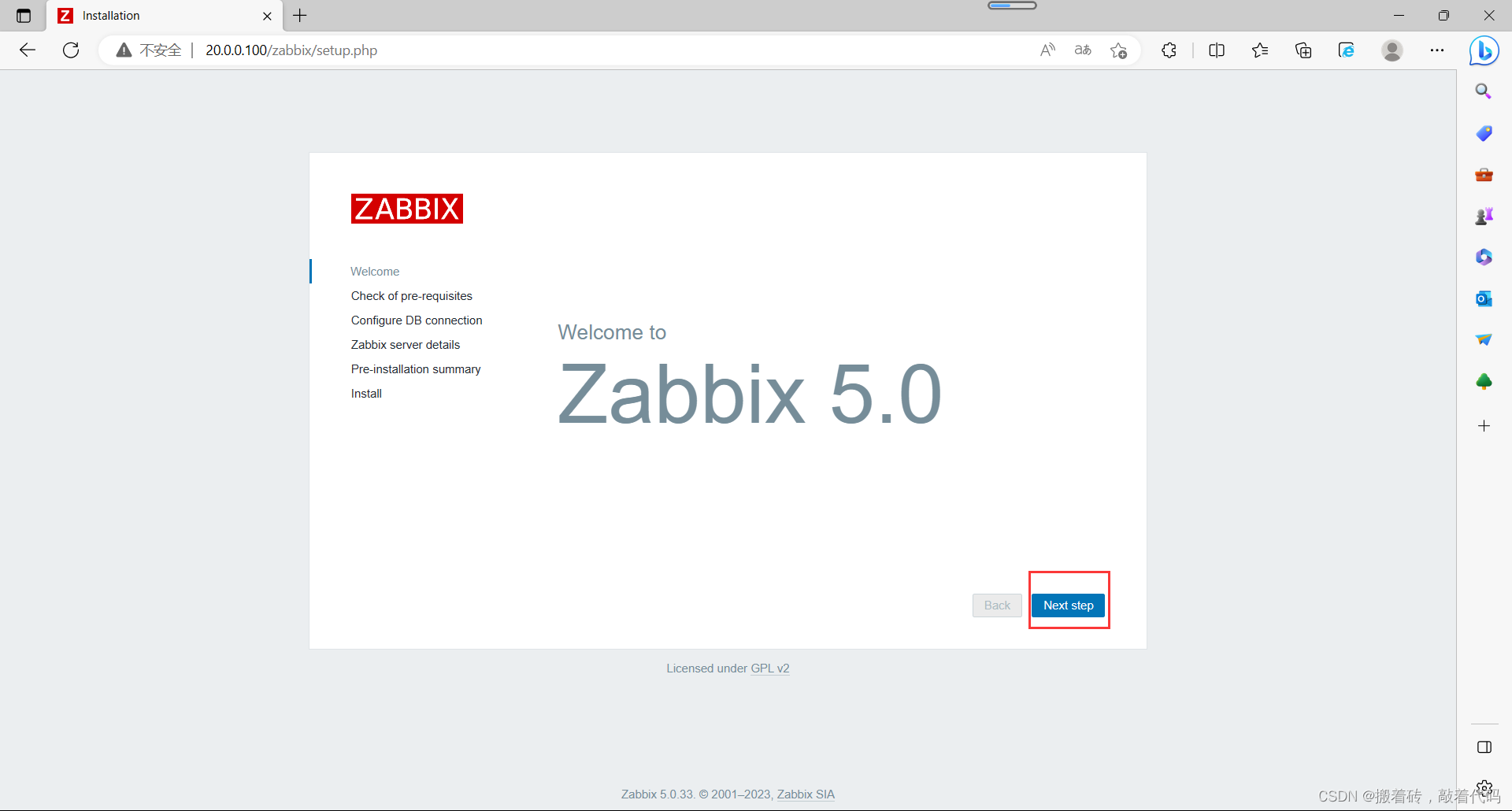Select the Installation browser tab

tap(164, 16)
